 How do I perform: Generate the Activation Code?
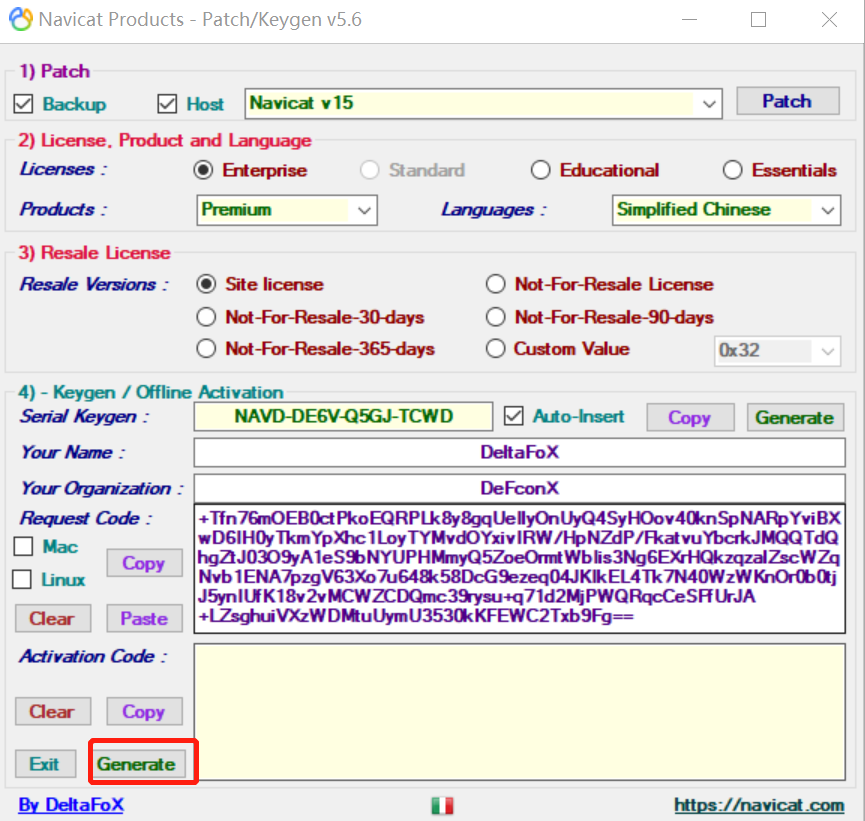point(137,764)
